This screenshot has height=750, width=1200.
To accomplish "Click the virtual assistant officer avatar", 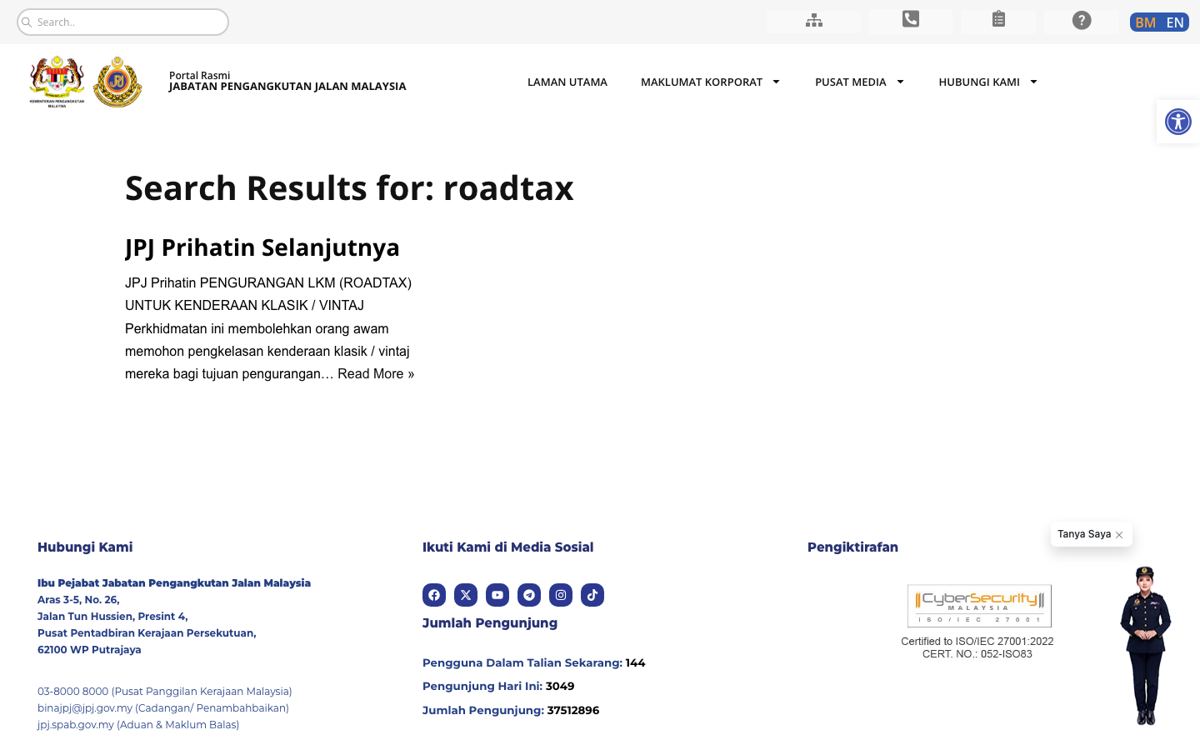I will [x=1145, y=645].
